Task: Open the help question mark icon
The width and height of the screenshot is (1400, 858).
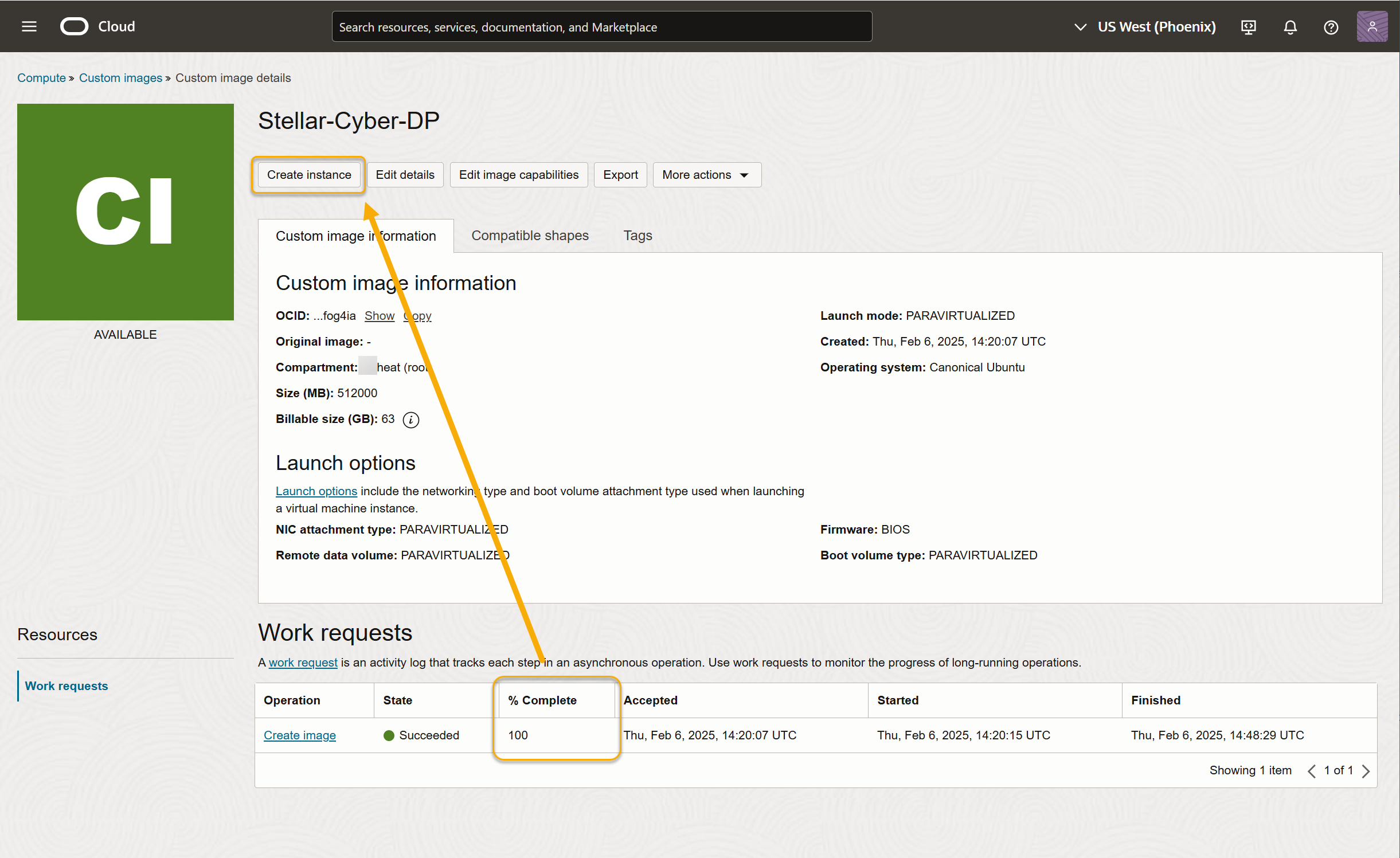Action: click(1331, 27)
